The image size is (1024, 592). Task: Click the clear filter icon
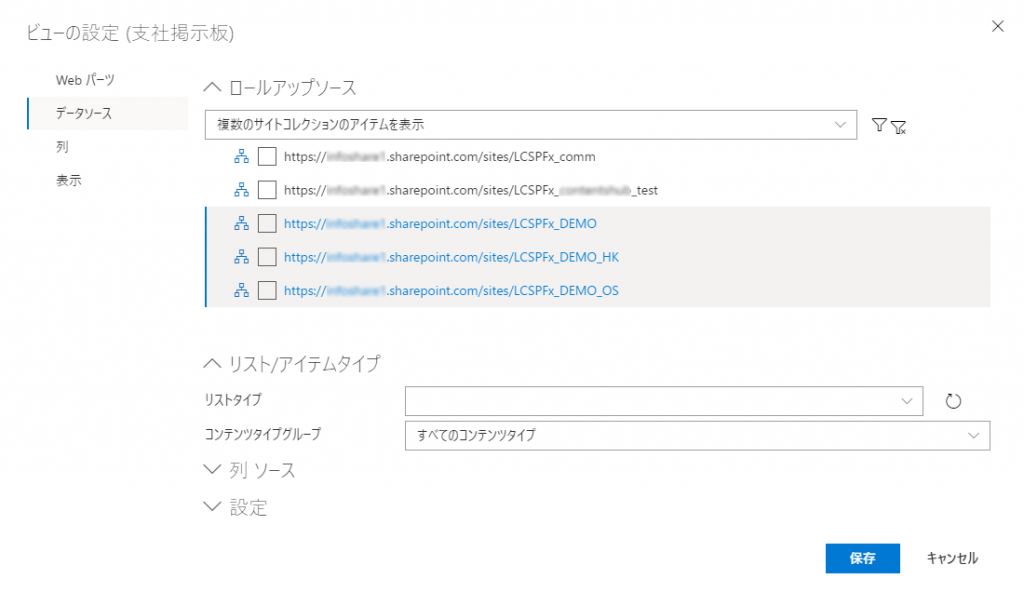pos(898,126)
